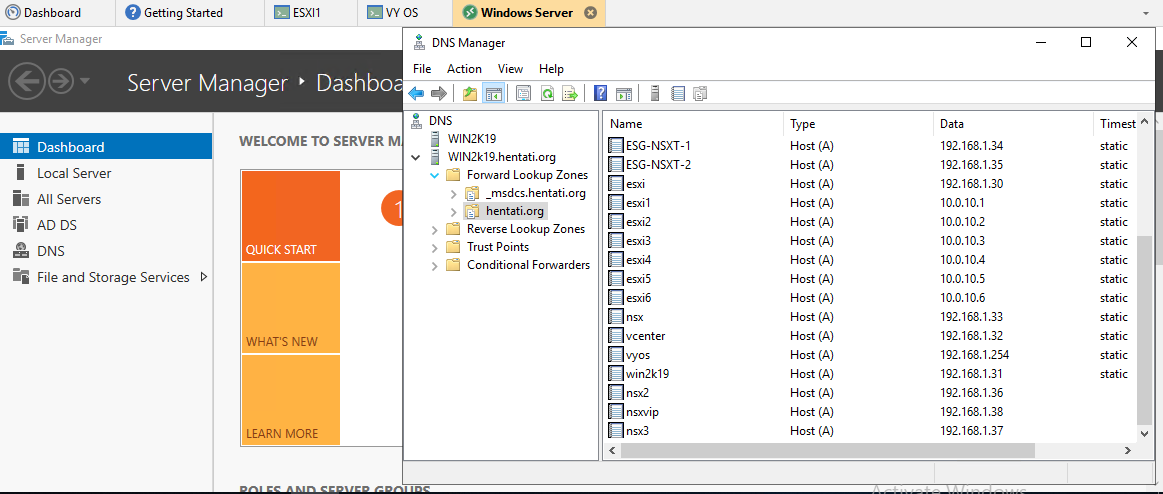Select Local Server in Server Manager sidebar

tap(106, 173)
